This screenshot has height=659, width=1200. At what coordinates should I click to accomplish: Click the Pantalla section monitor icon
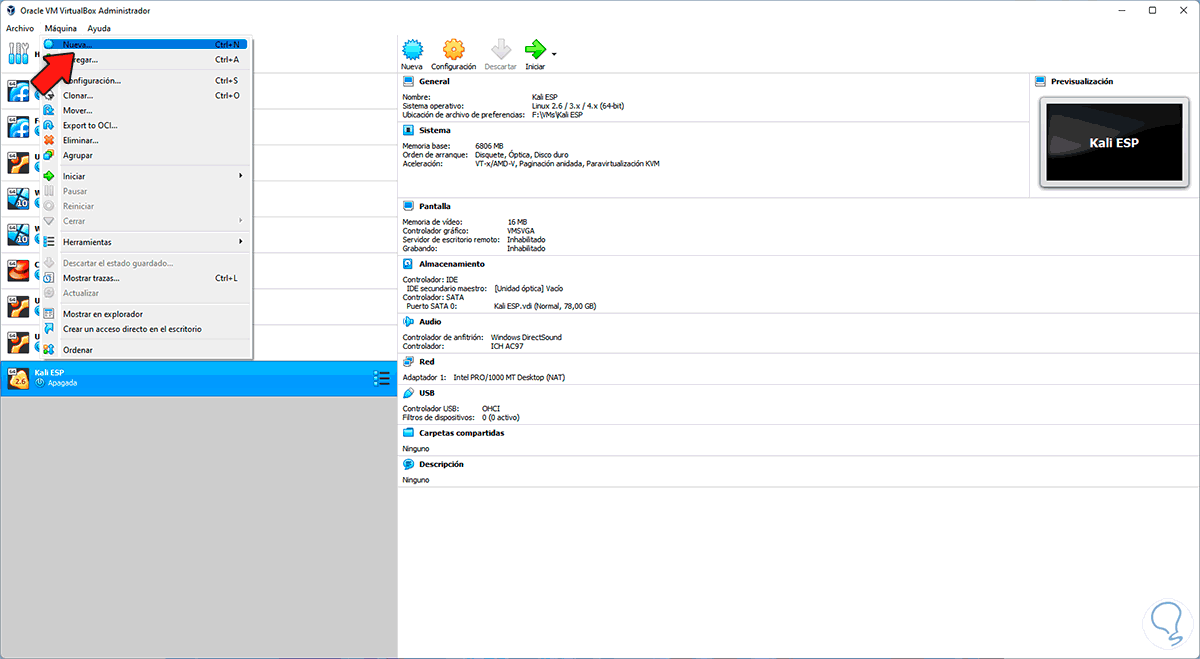pyautogui.click(x=408, y=206)
